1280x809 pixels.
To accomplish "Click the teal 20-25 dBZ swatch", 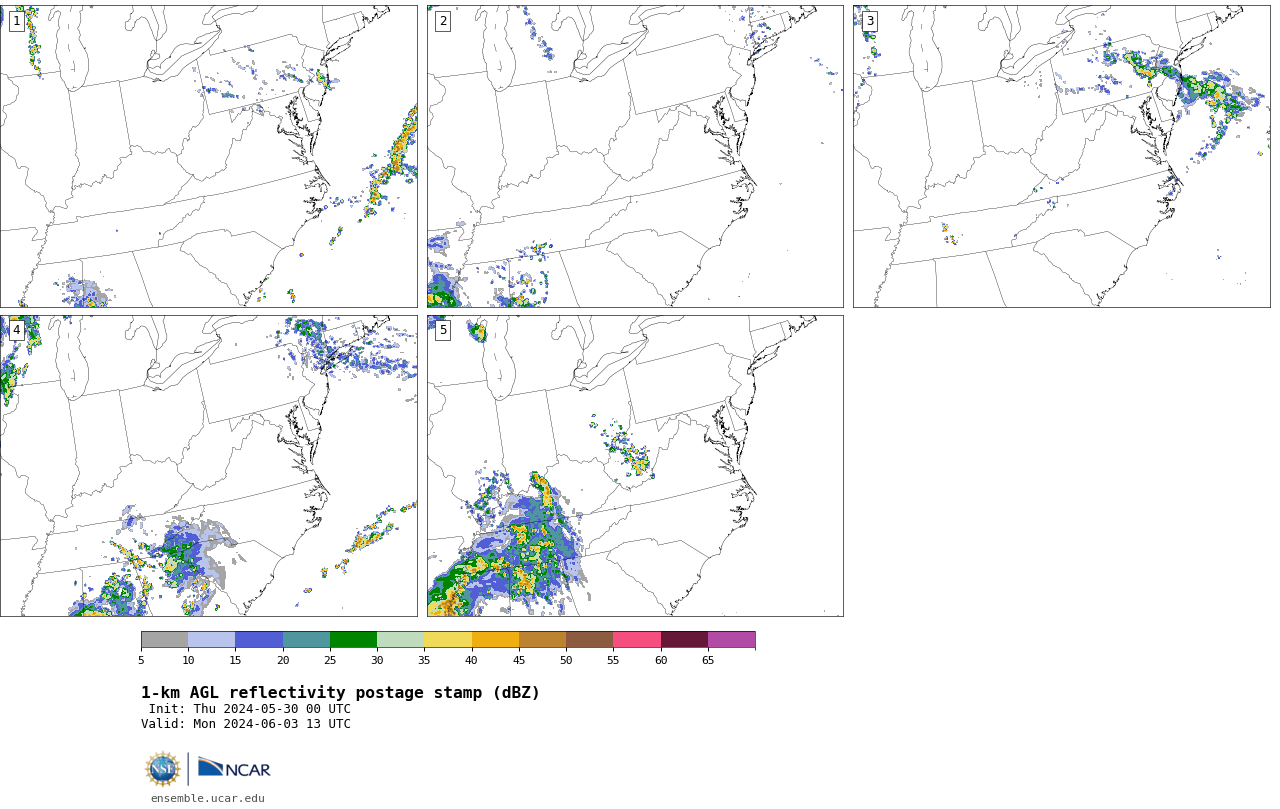I will (x=306, y=640).
